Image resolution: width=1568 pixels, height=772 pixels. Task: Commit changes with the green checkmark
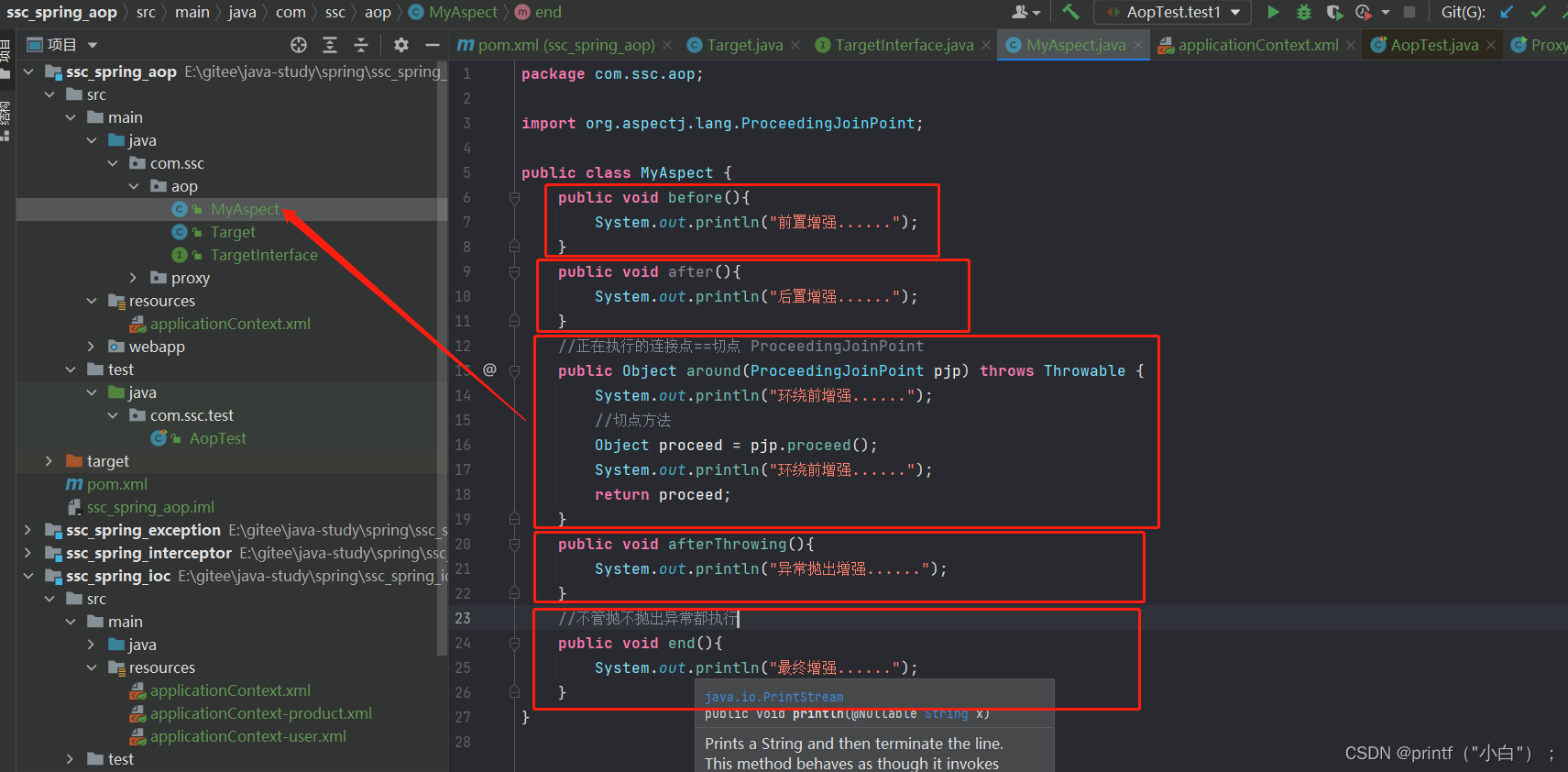point(1539,12)
